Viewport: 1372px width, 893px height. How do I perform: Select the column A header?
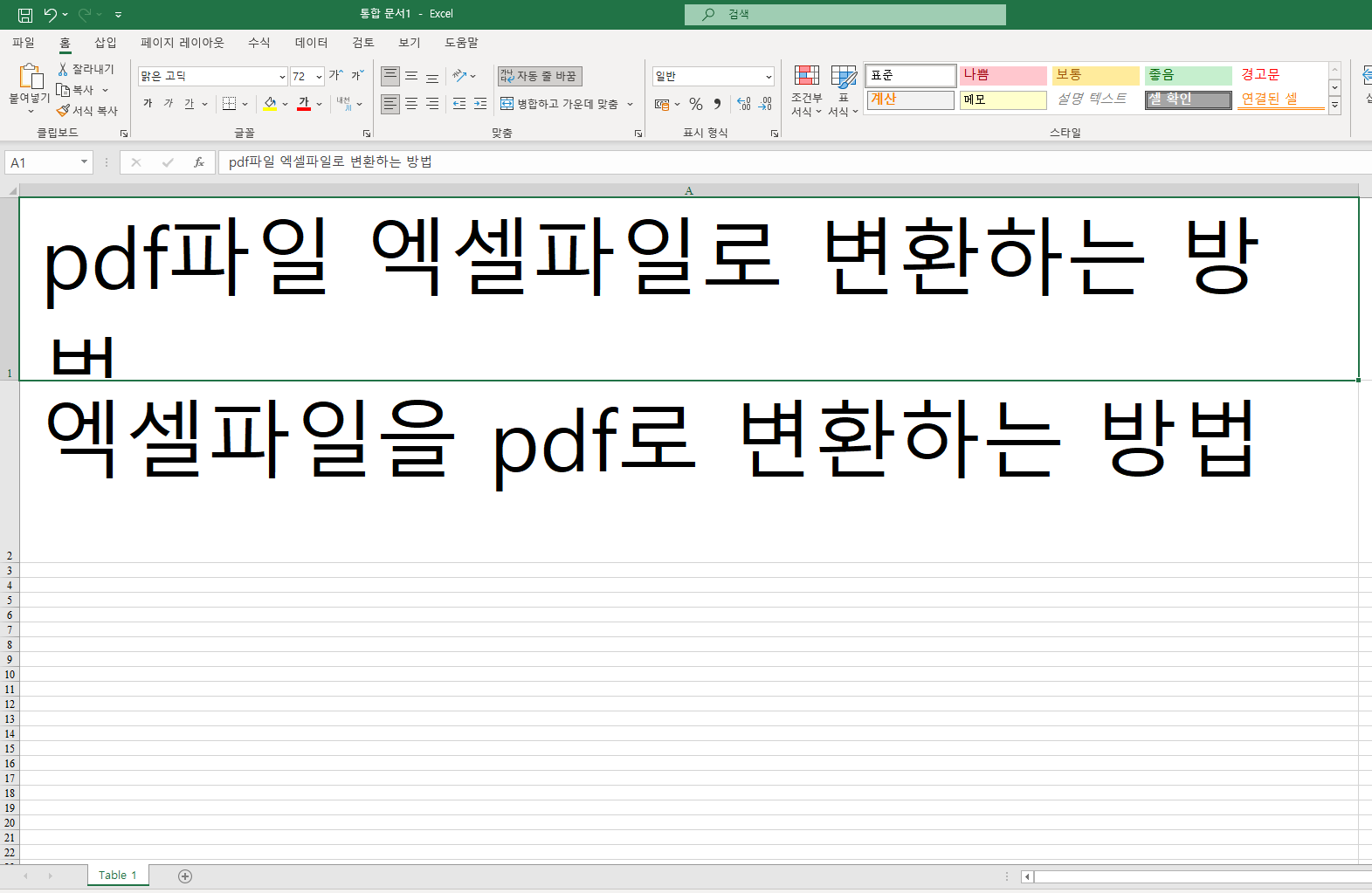point(689,190)
